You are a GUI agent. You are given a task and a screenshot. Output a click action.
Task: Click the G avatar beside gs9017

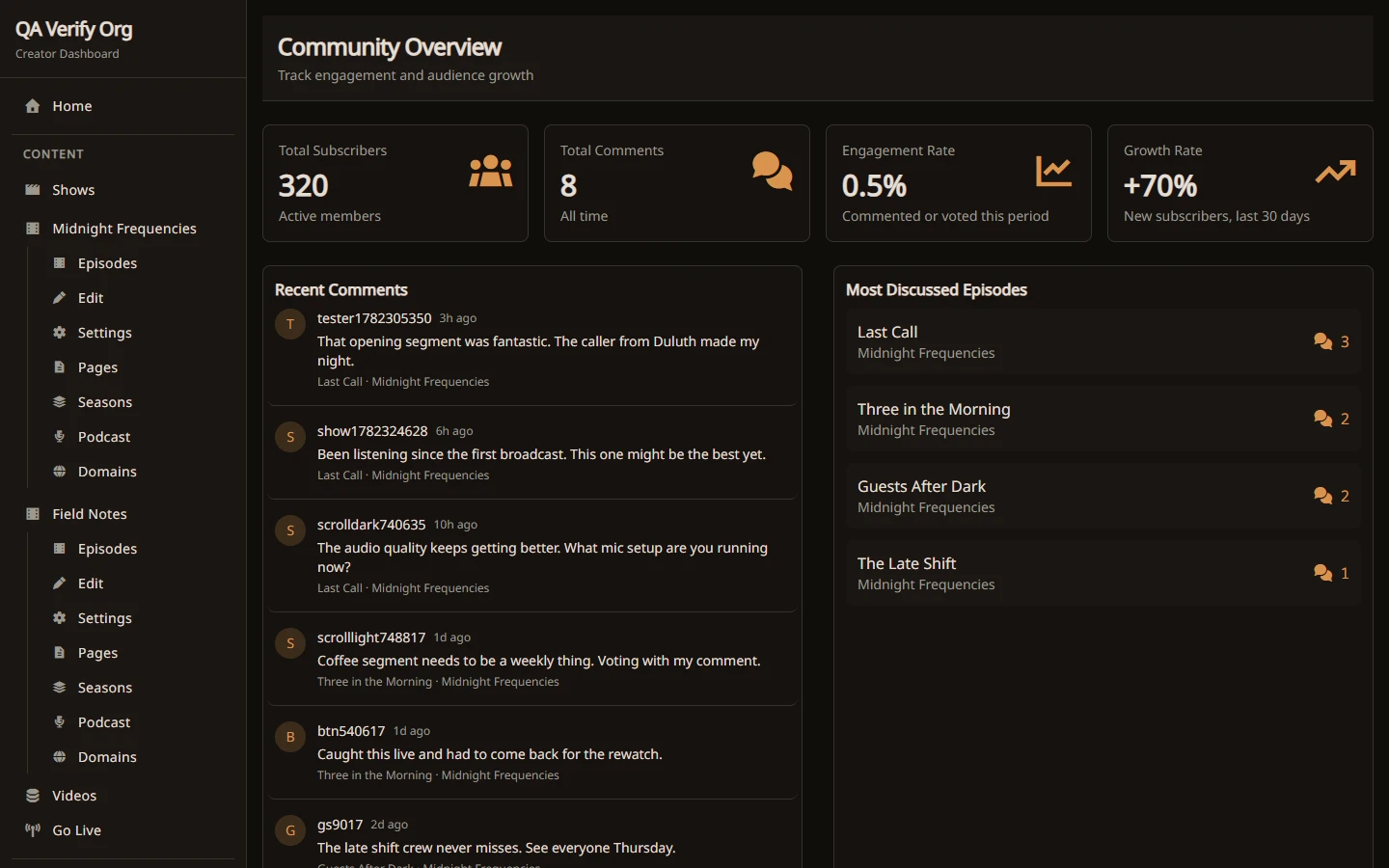coord(290,830)
